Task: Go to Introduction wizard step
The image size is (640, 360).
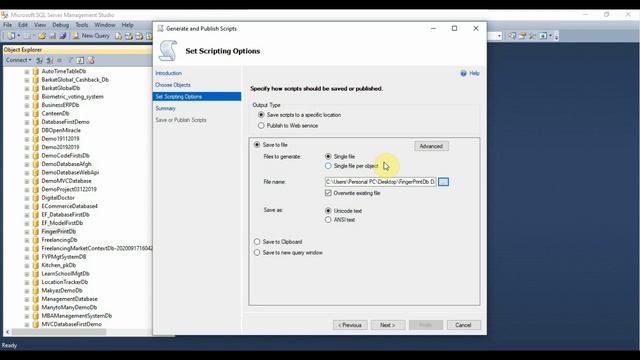Action: tap(168, 73)
